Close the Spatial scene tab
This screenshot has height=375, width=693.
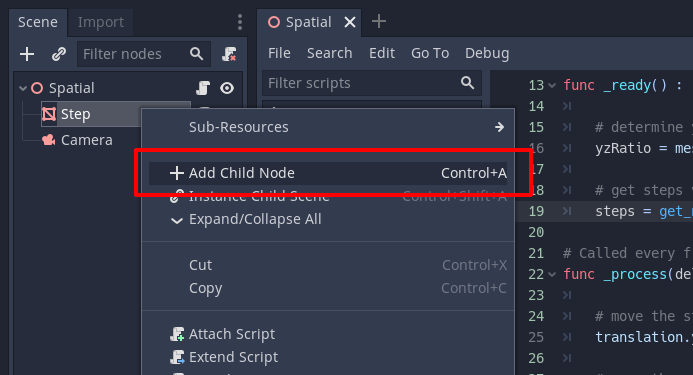point(350,22)
